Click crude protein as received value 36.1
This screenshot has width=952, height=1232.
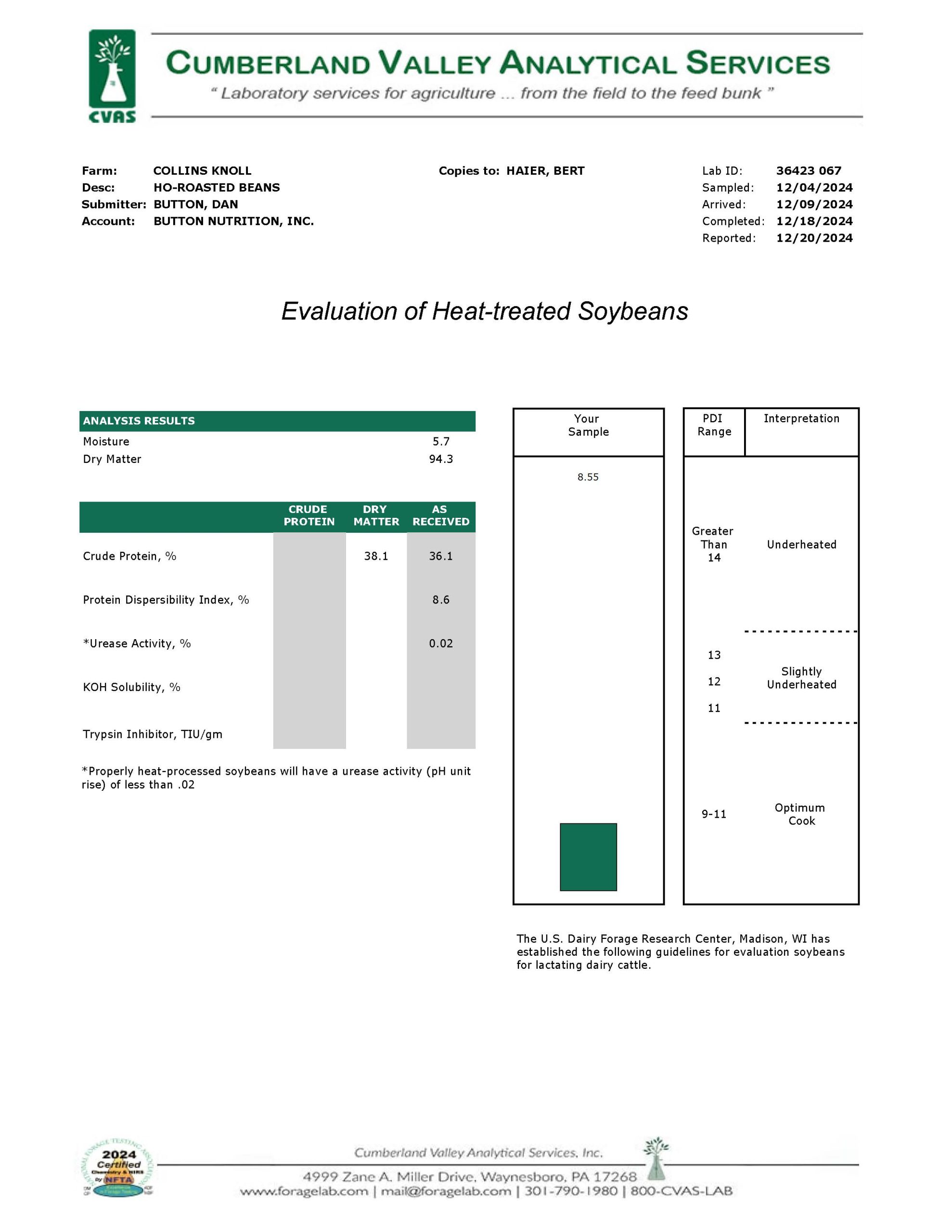(x=441, y=556)
